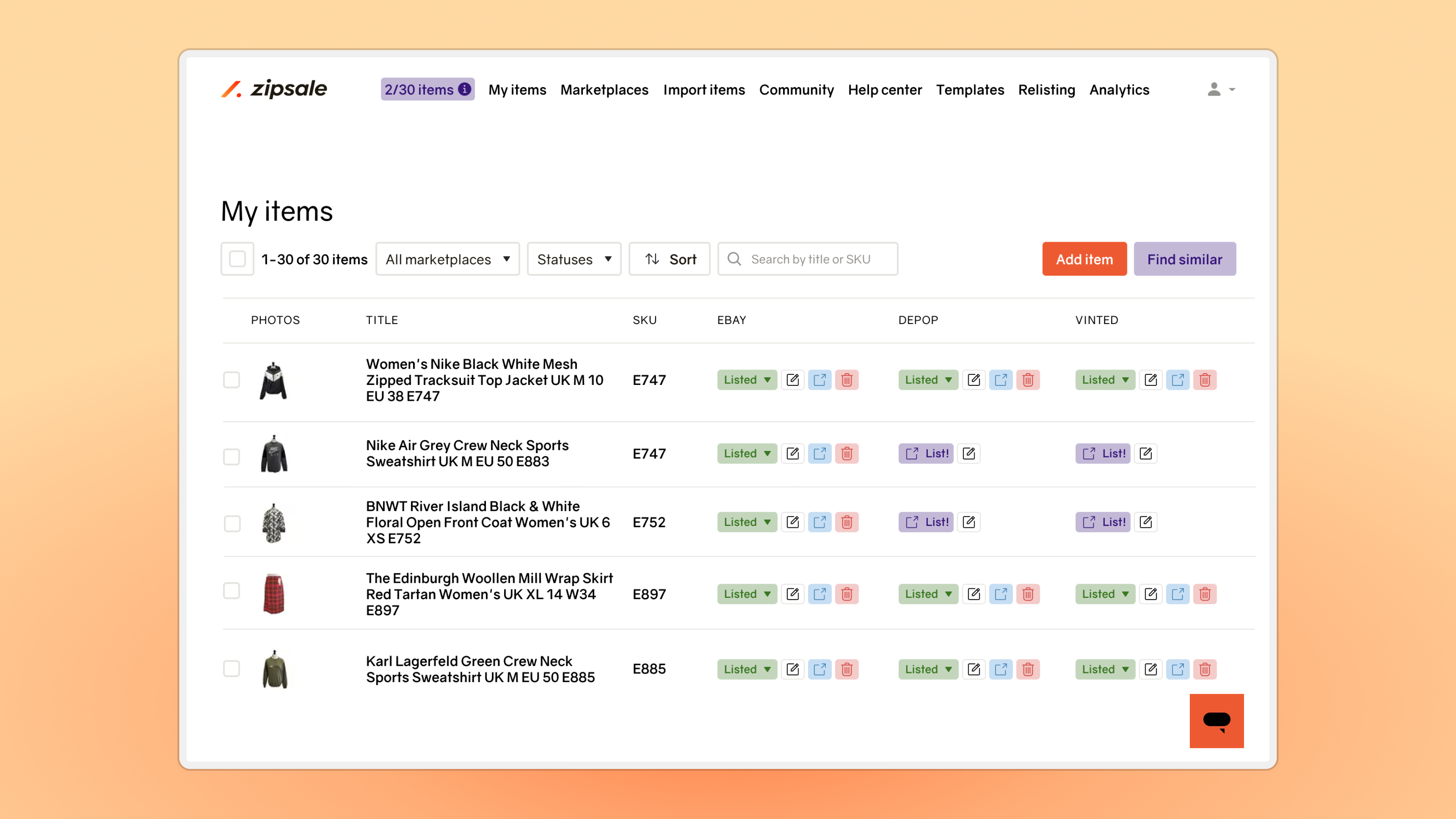Open the Analytics navigation item
Screen dimensions: 1456x819
[1119, 89]
